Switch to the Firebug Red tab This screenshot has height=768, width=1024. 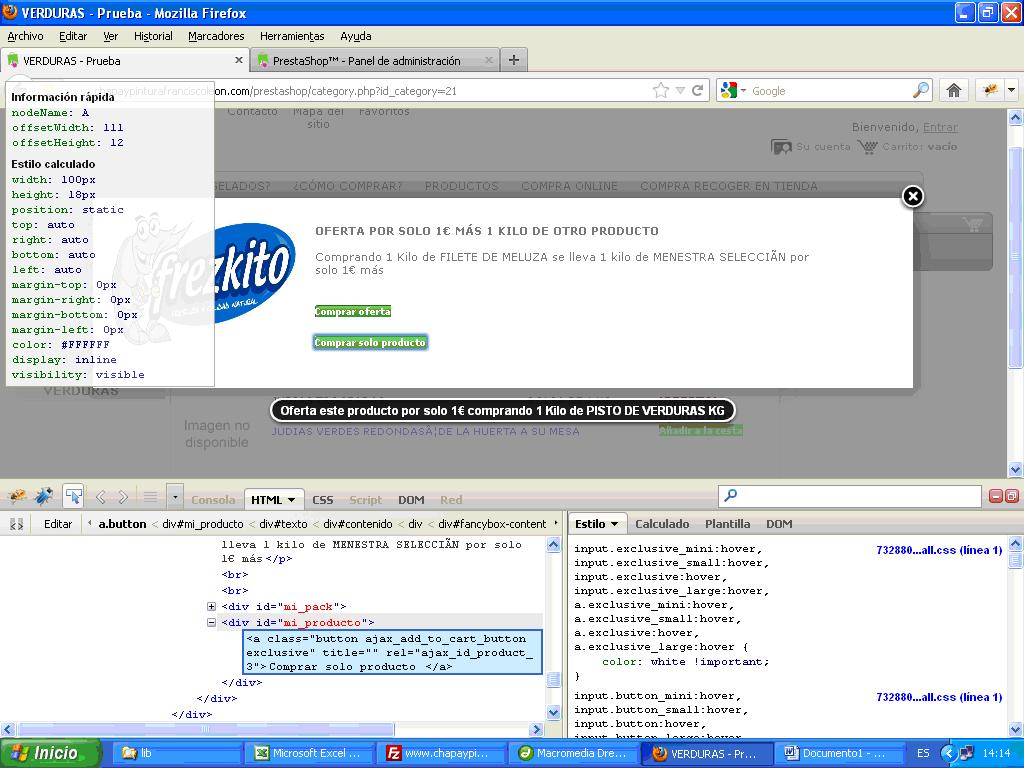click(x=451, y=500)
